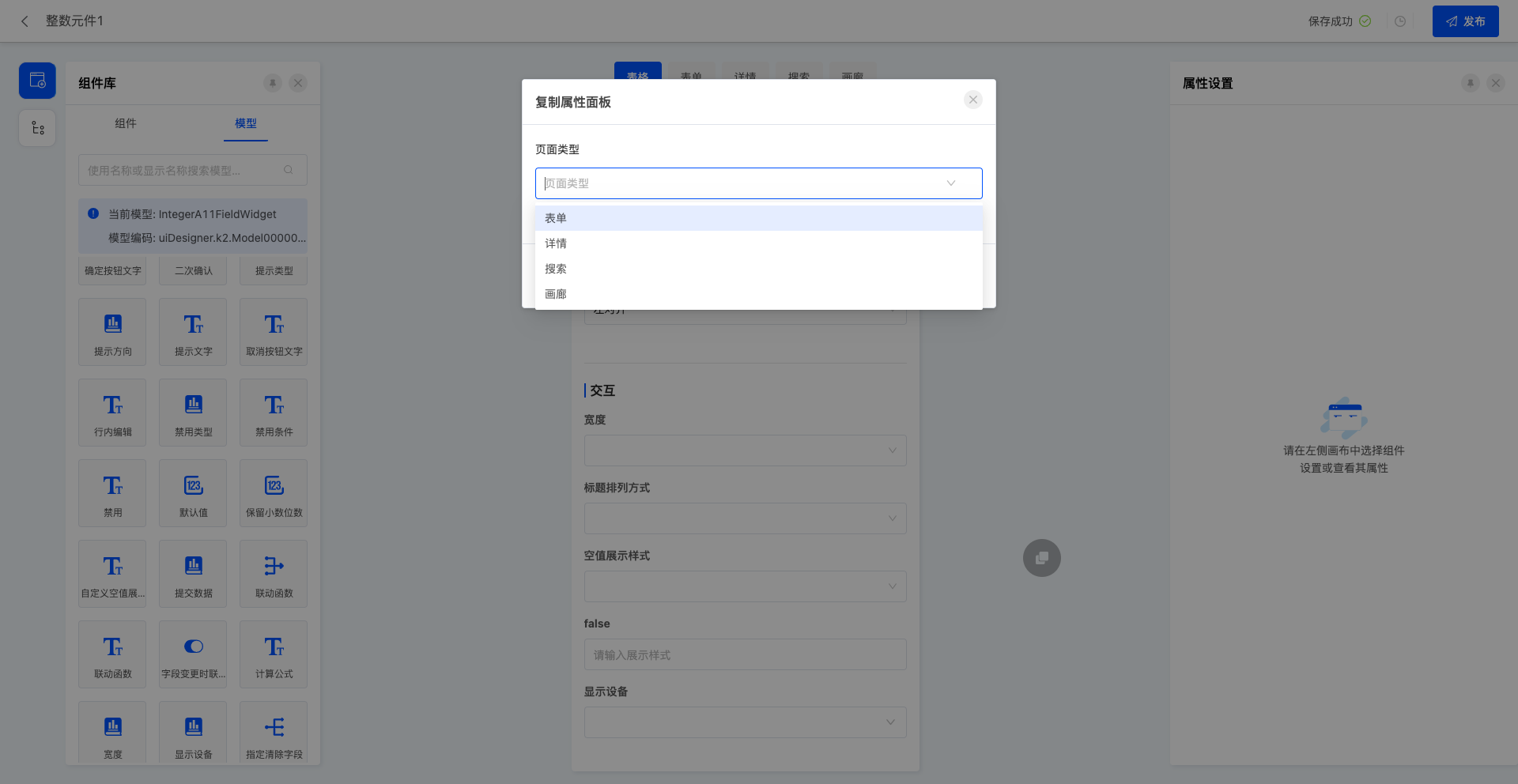
Task: Open the component library sidebar icon
Action: coord(37,81)
